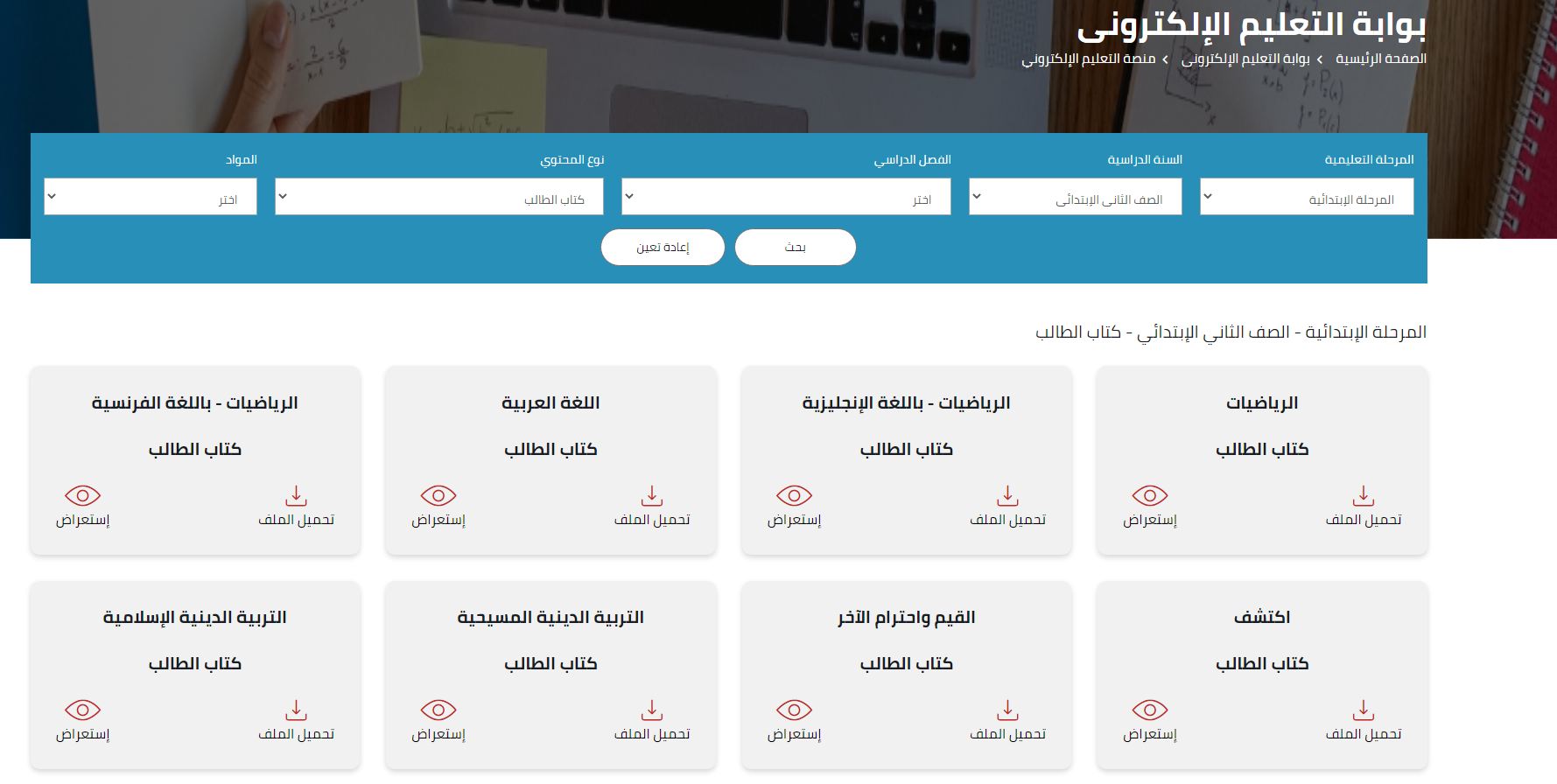Download التربية الدينية المسيحية book file

tap(651, 710)
